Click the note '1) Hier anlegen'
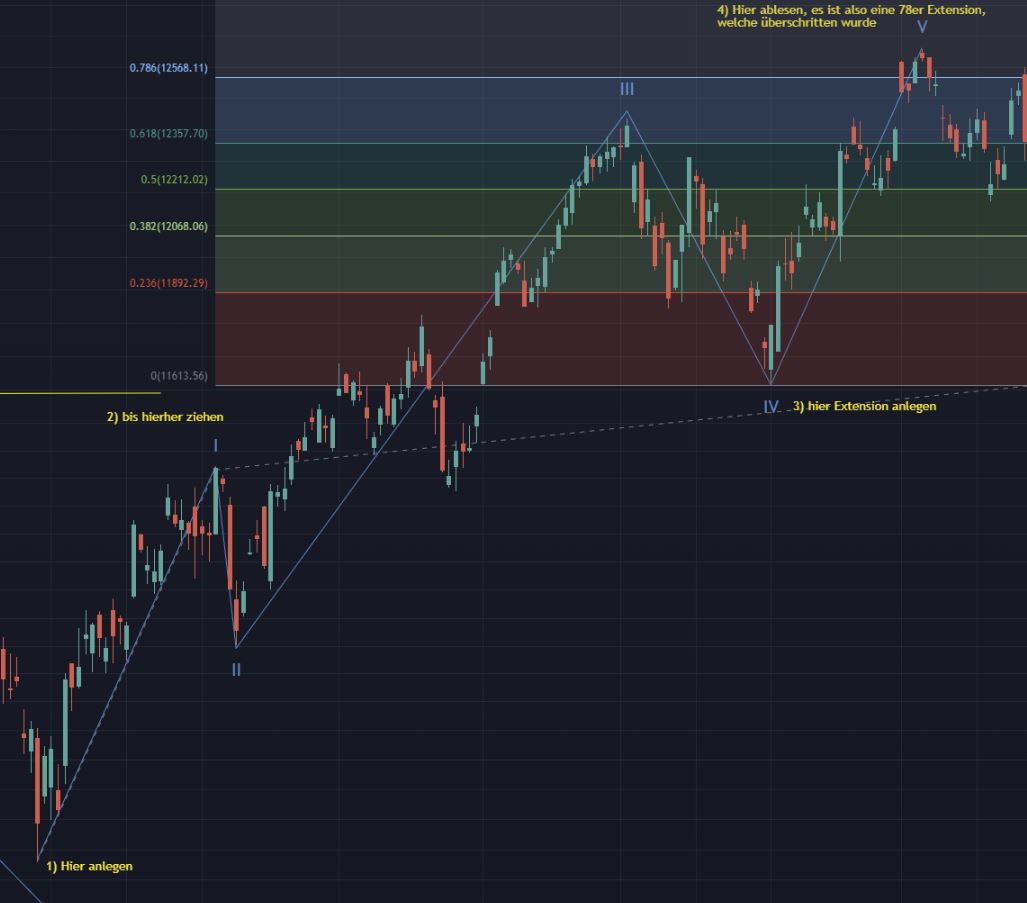The width and height of the screenshot is (1027, 903). click(89, 866)
